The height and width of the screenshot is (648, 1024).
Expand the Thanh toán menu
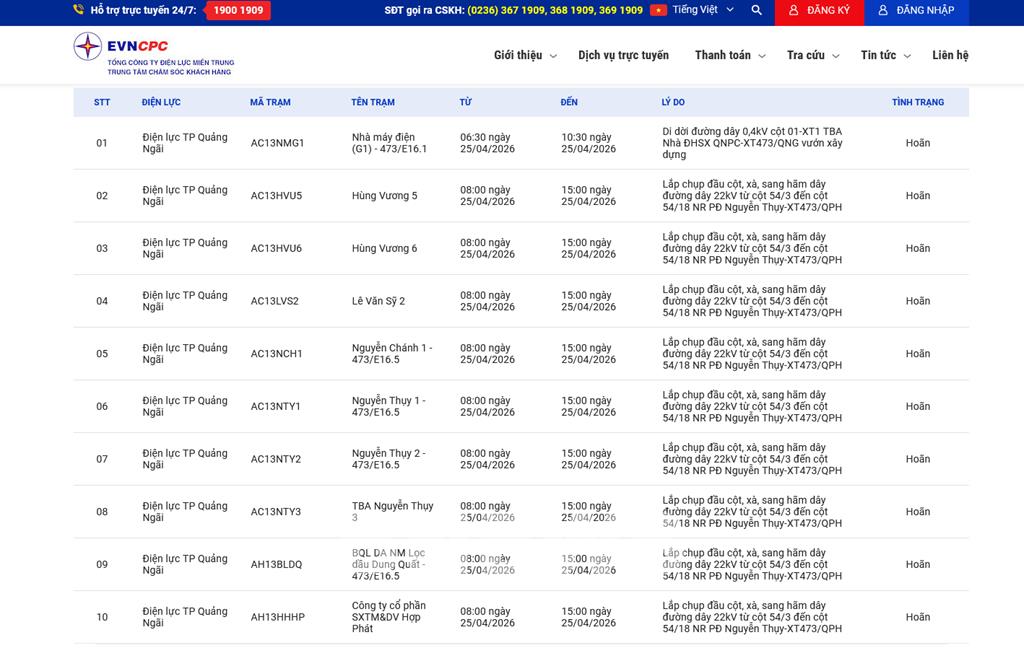point(729,55)
